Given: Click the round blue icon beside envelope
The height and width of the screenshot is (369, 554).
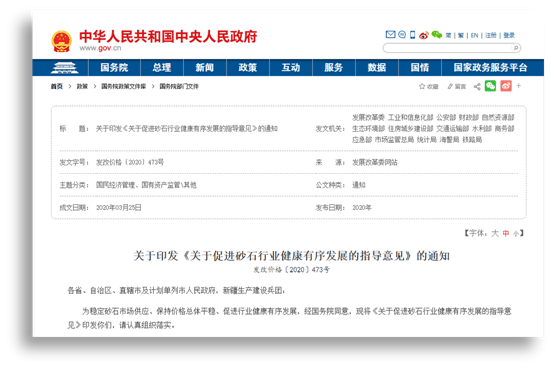Looking at the screenshot, I should click(402, 35).
